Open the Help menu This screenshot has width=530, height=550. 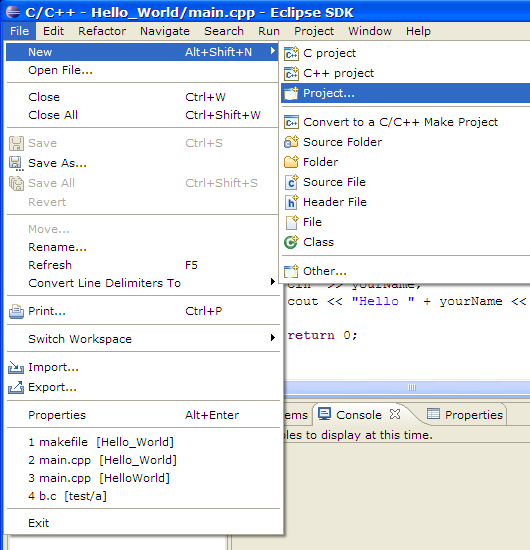(x=418, y=31)
